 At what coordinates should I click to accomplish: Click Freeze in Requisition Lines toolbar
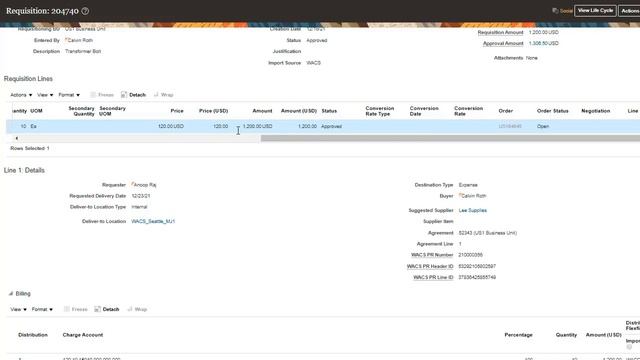click(102, 95)
